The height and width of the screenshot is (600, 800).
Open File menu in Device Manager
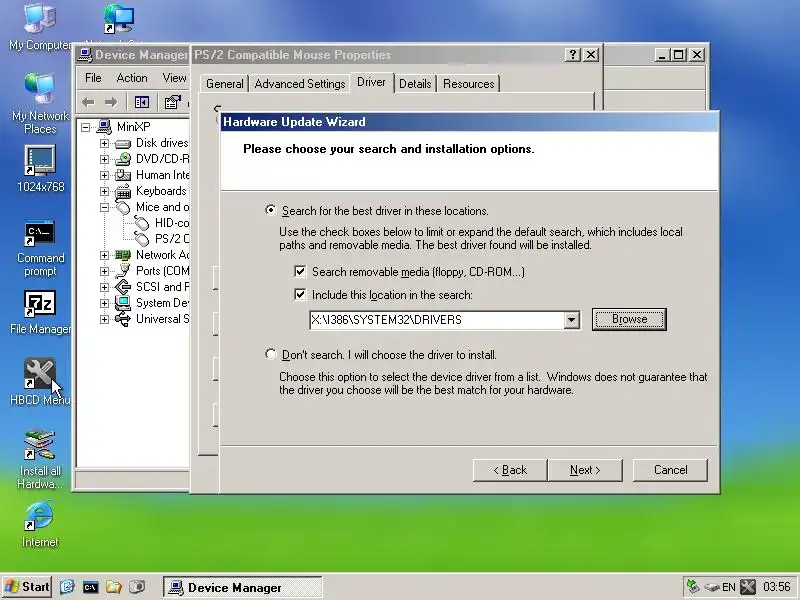tap(93, 78)
